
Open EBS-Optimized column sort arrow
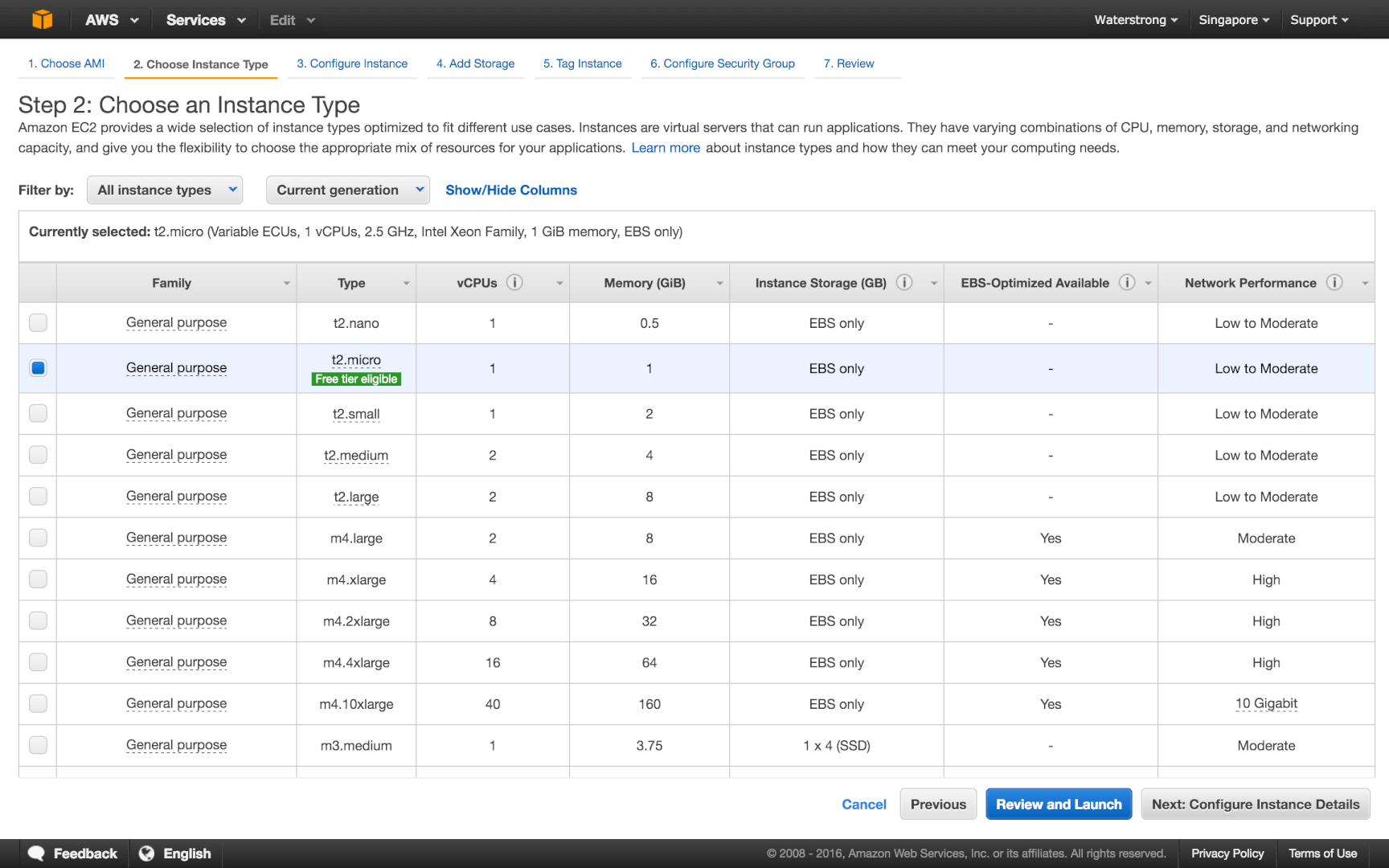[1148, 283]
